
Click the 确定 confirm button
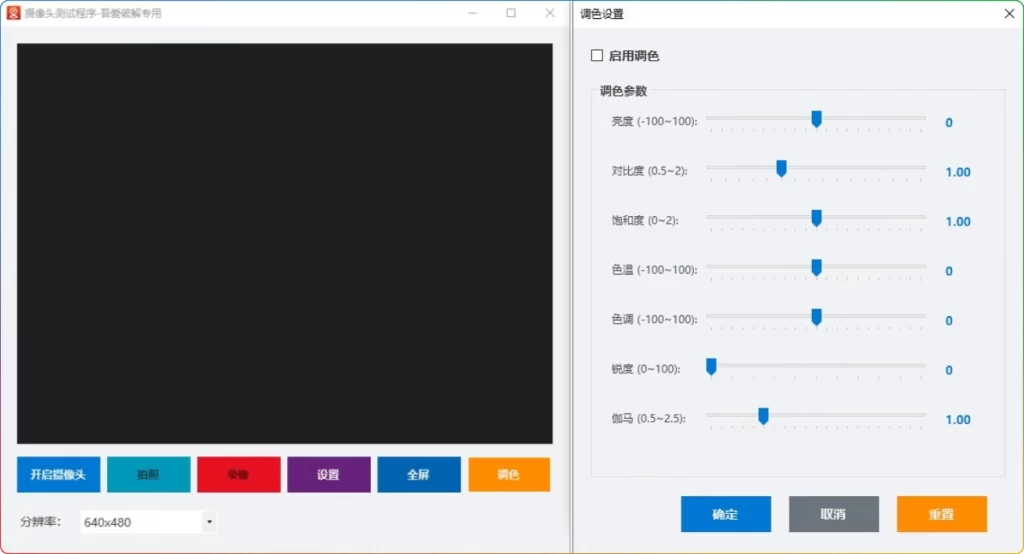726,514
